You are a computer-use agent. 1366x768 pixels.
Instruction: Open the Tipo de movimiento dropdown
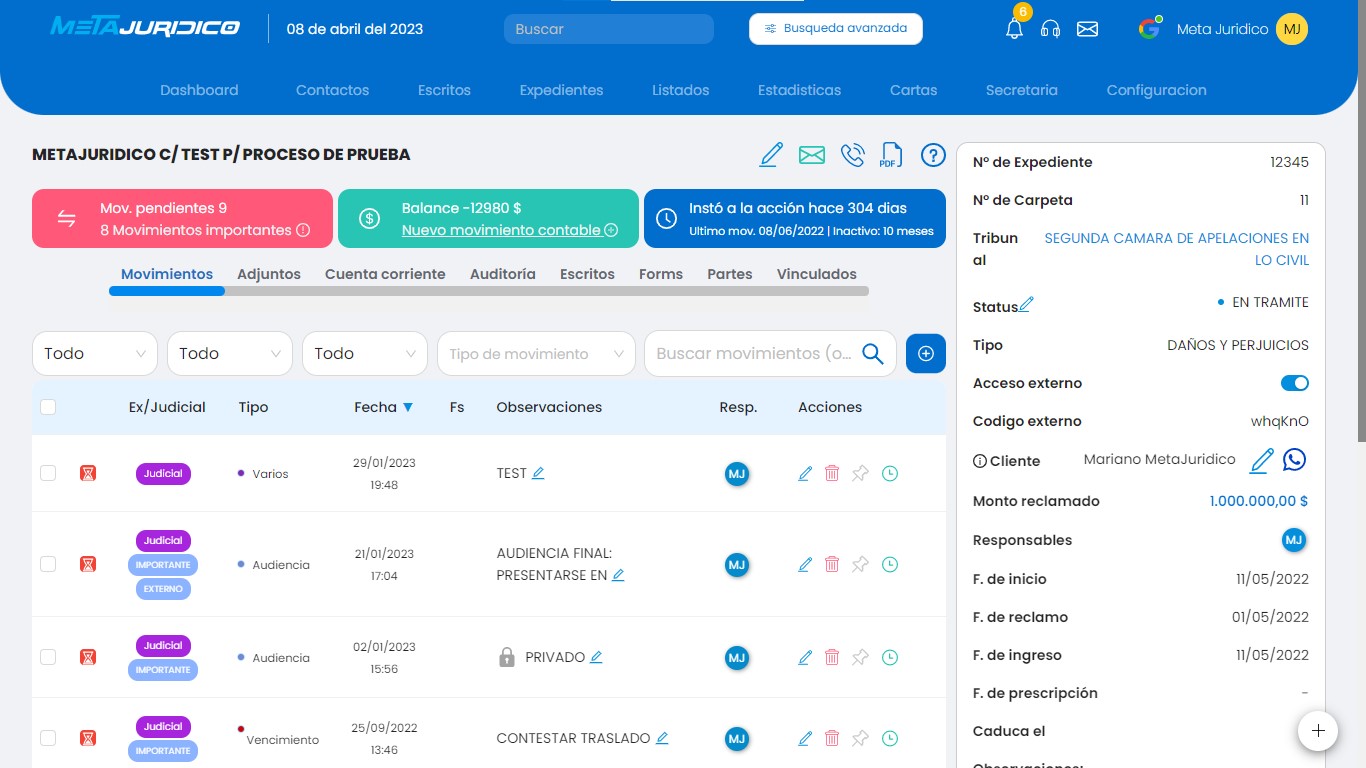tap(536, 353)
